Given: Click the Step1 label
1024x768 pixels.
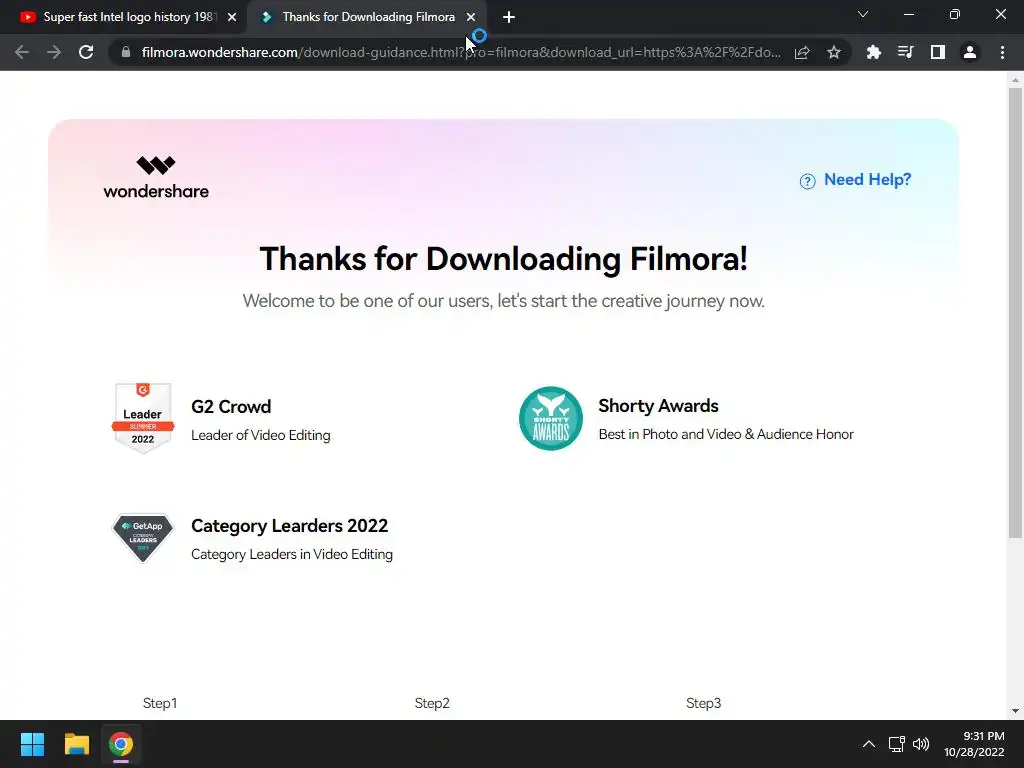Looking at the screenshot, I should coord(160,703).
